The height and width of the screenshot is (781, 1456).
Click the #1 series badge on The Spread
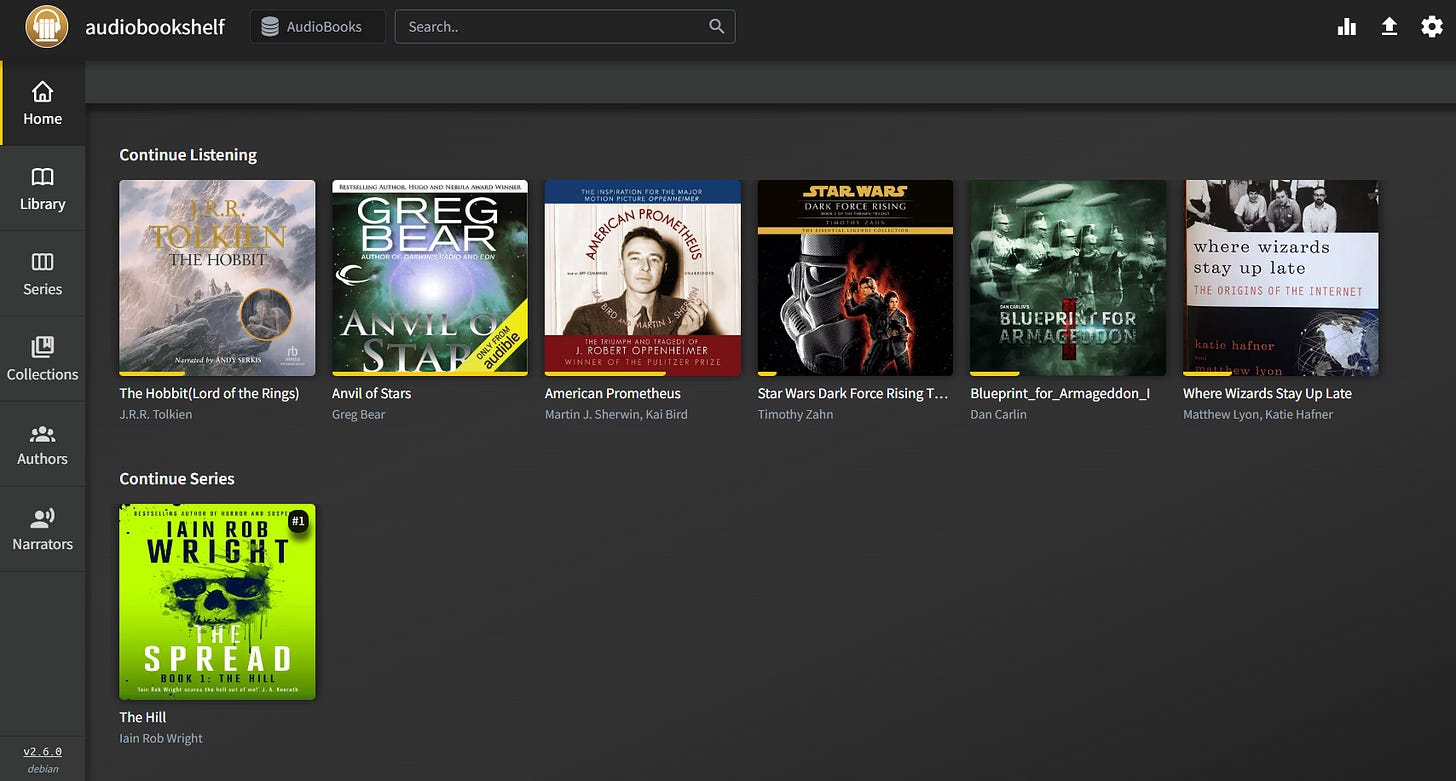[298, 521]
